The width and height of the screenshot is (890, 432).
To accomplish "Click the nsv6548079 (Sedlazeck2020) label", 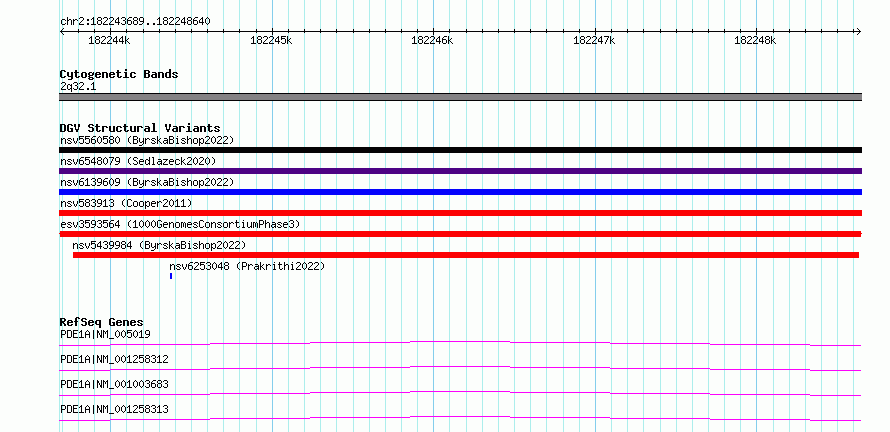I will (x=138, y=161).
